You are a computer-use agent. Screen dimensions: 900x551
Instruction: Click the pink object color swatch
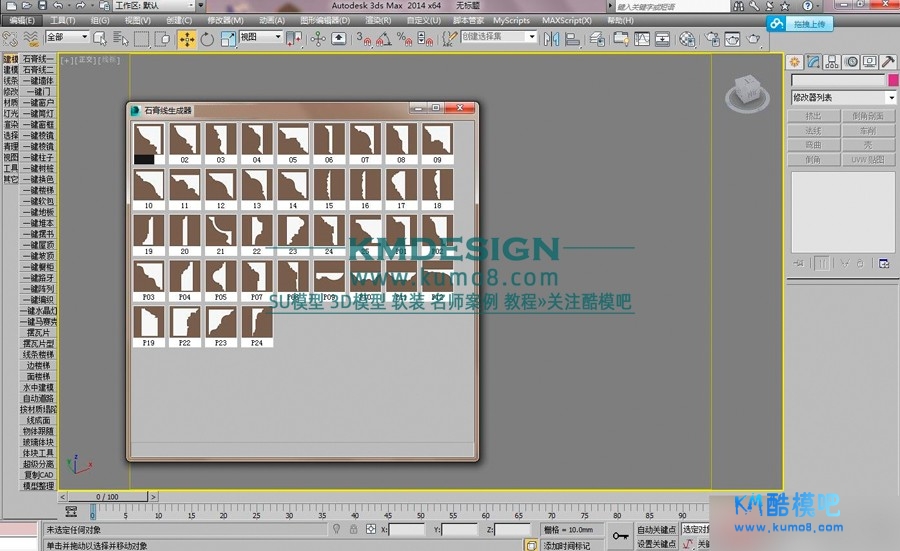(893, 80)
